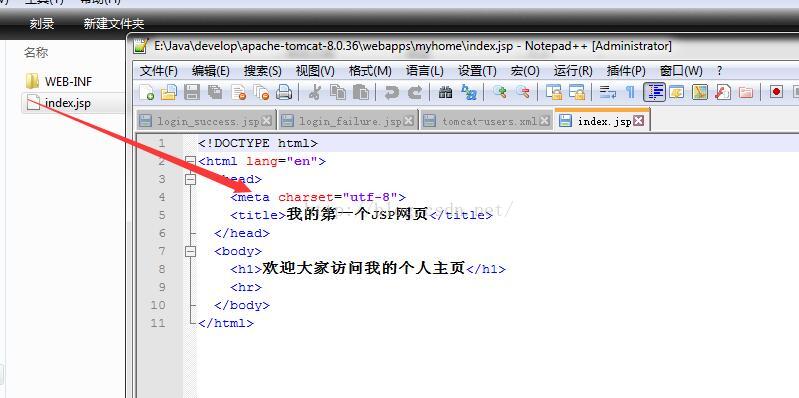This screenshot has height=398, width=799.
Task: Click the <hr> tag on line 9
Action: pos(246,287)
